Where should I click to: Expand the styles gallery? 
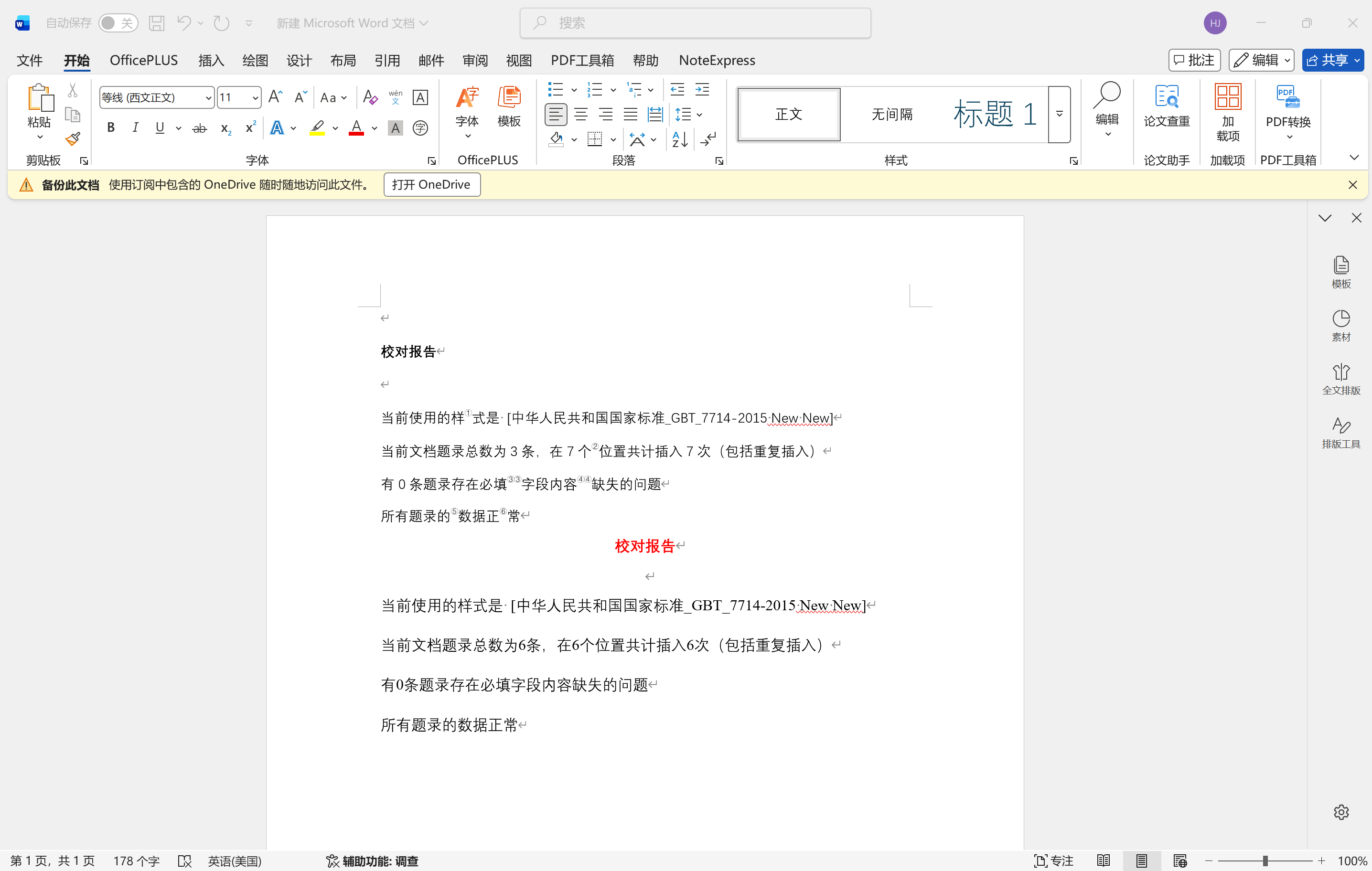pos(1059,114)
